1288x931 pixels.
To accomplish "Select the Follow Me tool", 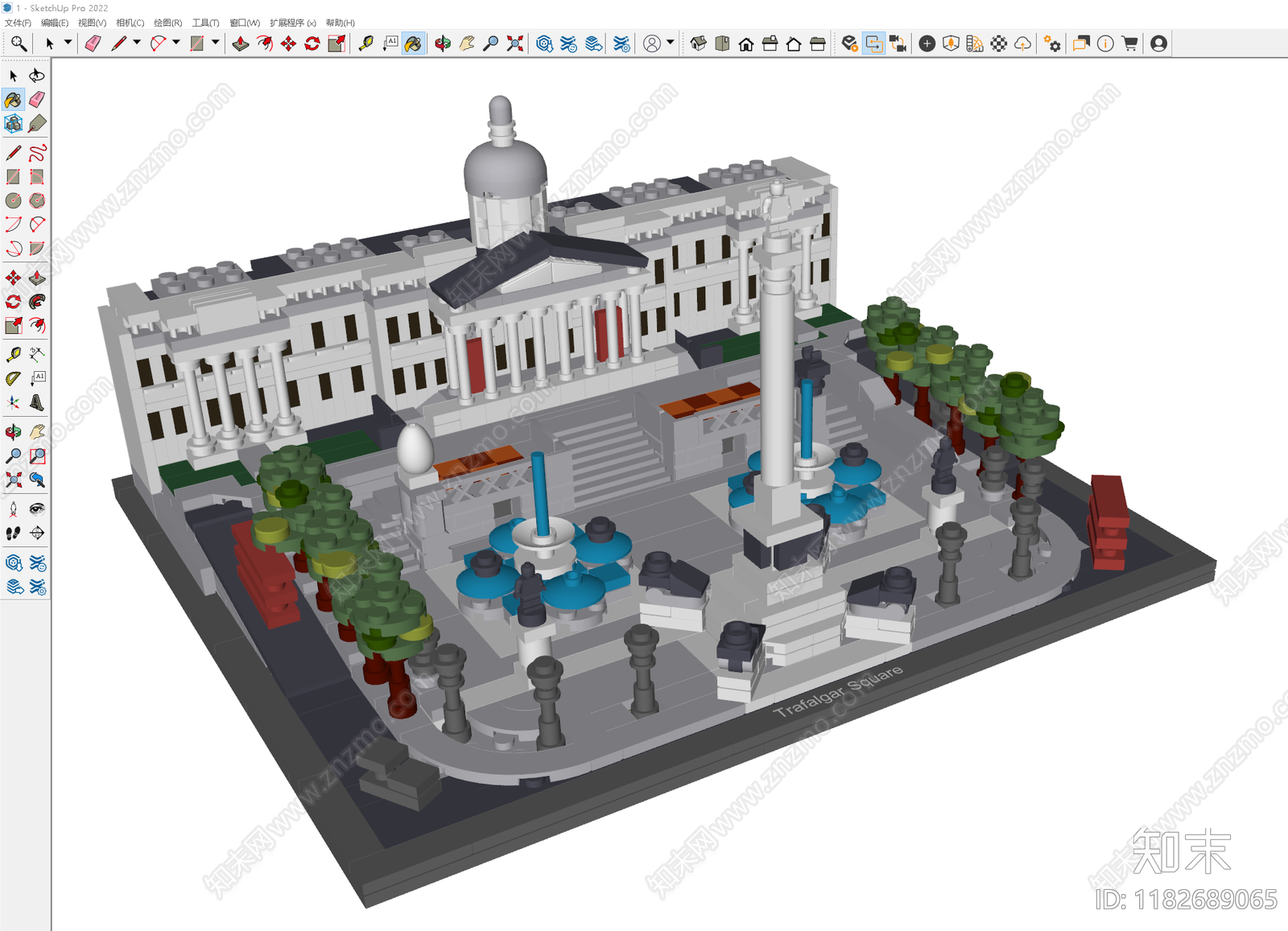I will coord(37,302).
